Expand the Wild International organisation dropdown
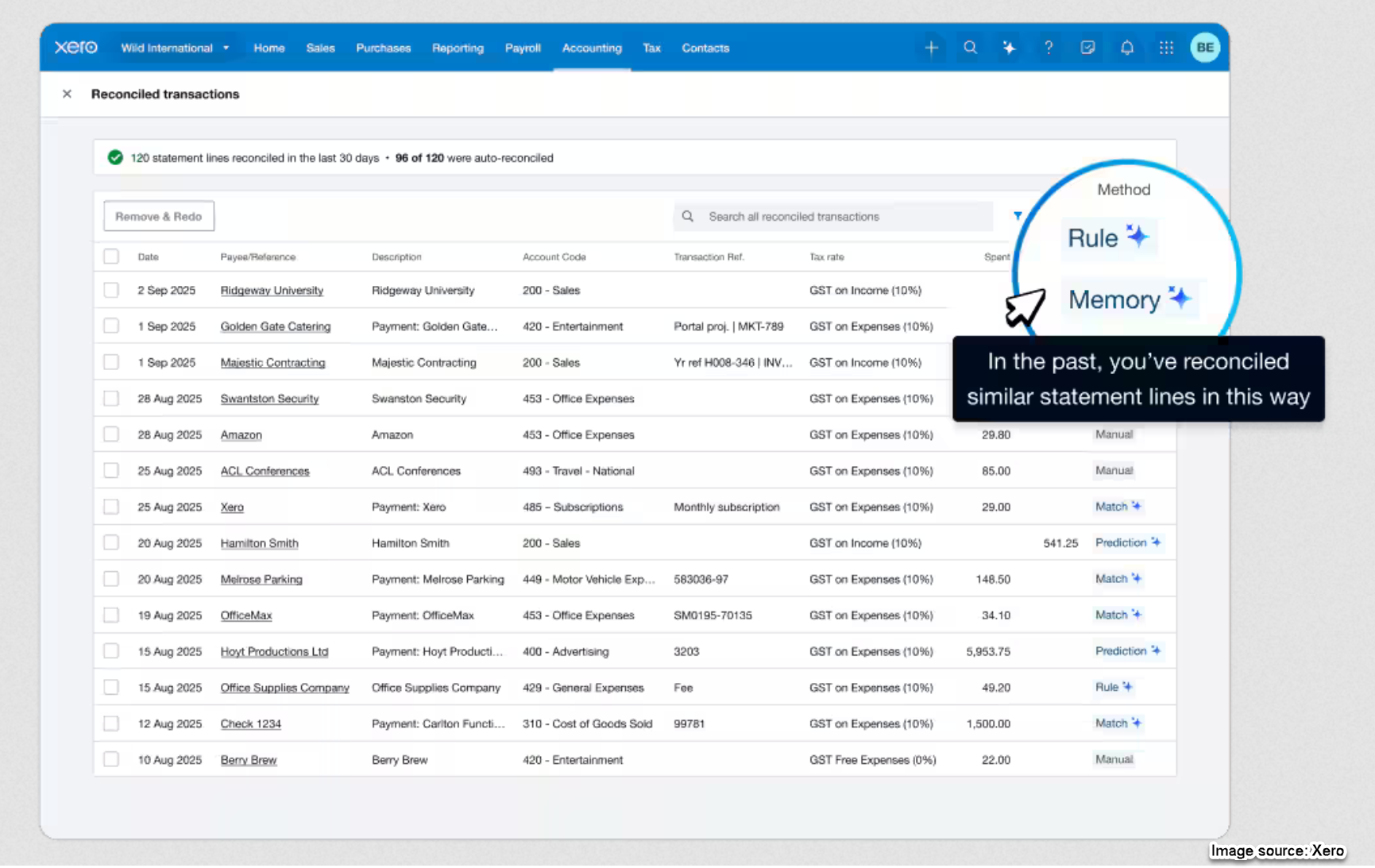Image resolution: width=1375 pixels, height=868 pixels. (x=175, y=48)
